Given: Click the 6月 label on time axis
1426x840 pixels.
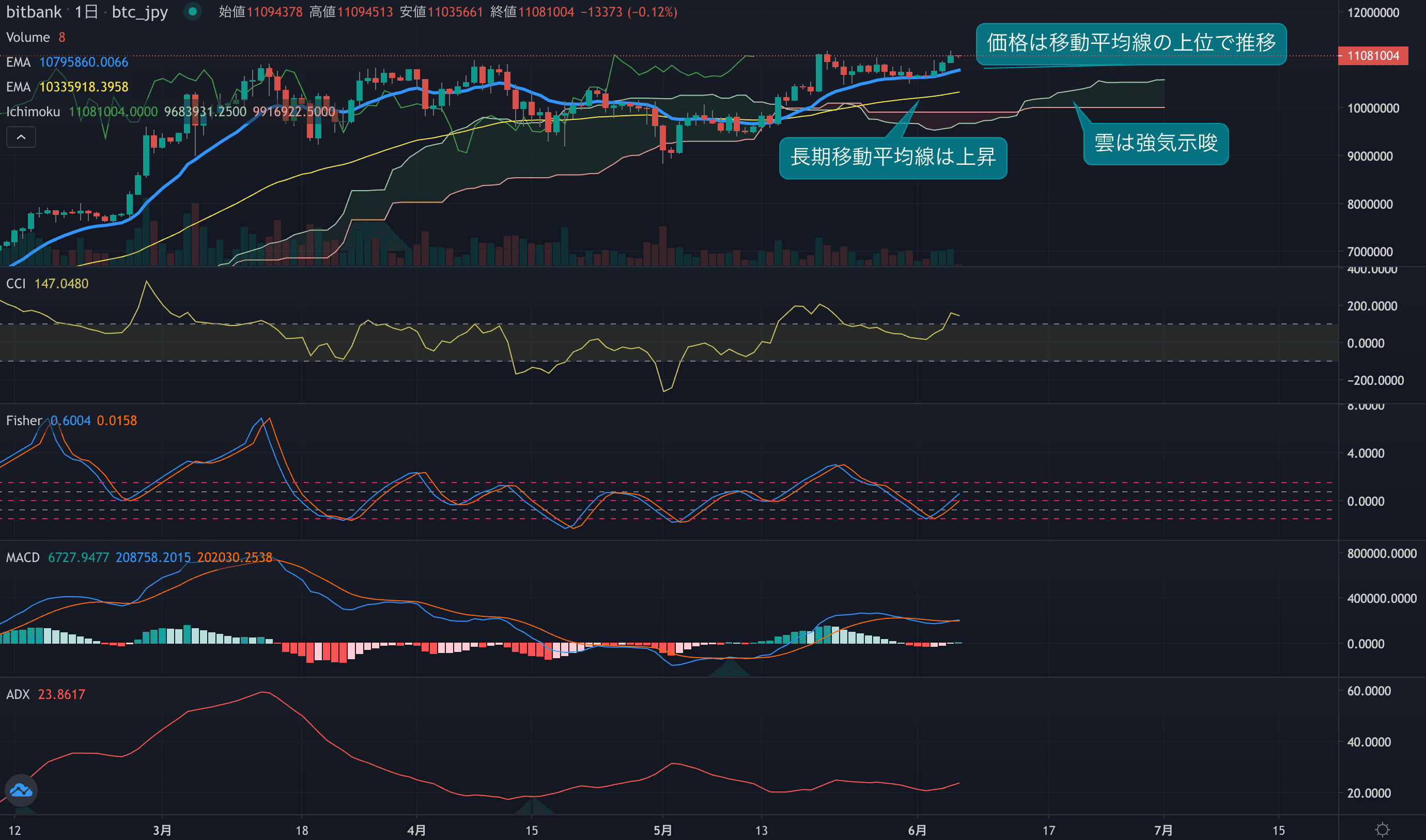Looking at the screenshot, I should pyautogui.click(x=917, y=830).
